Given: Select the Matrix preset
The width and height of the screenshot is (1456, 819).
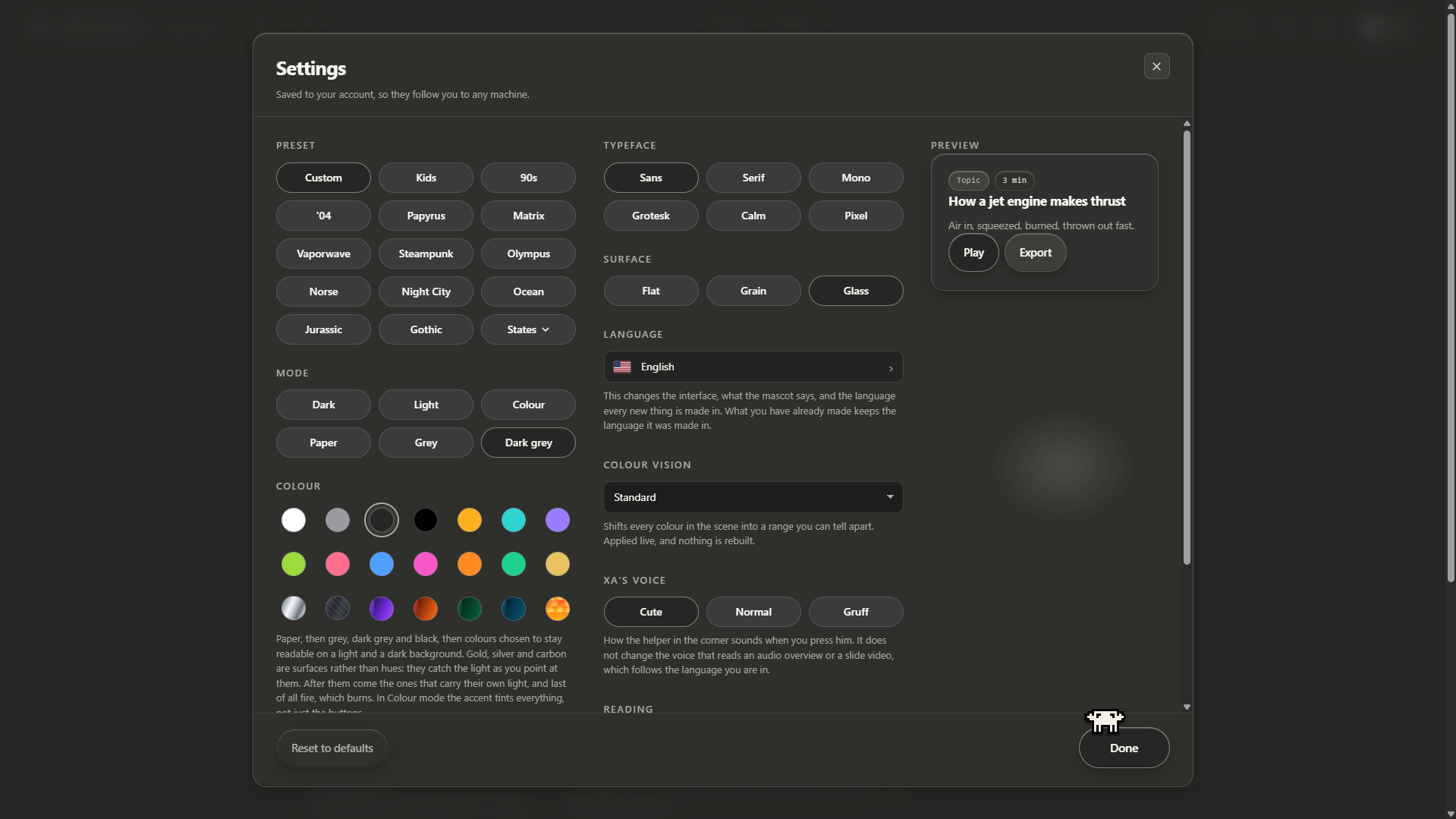Looking at the screenshot, I should (528, 216).
